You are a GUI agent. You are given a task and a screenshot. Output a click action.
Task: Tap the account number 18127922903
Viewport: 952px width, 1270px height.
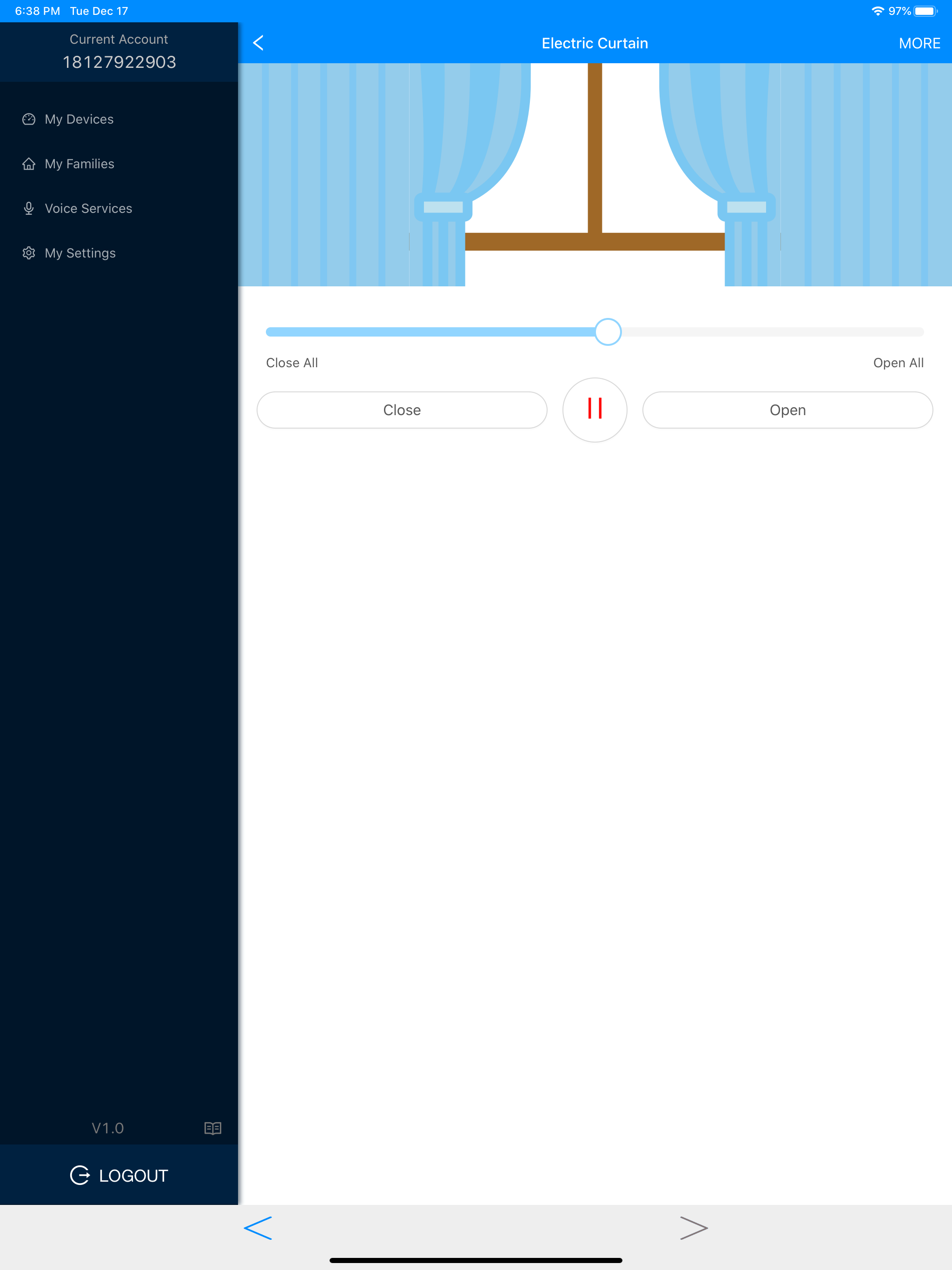click(x=119, y=62)
